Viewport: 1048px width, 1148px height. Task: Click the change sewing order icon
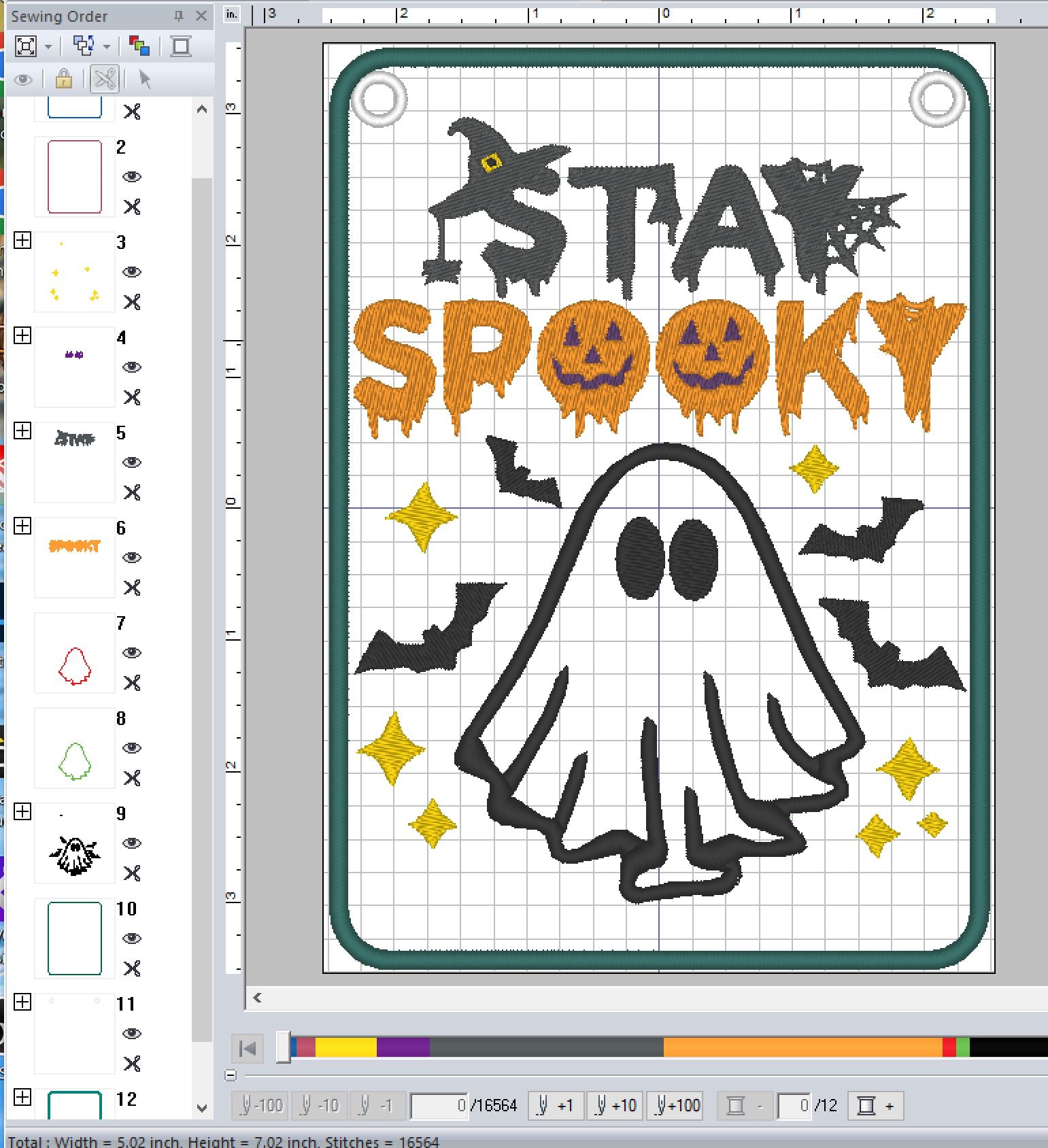tap(84, 46)
